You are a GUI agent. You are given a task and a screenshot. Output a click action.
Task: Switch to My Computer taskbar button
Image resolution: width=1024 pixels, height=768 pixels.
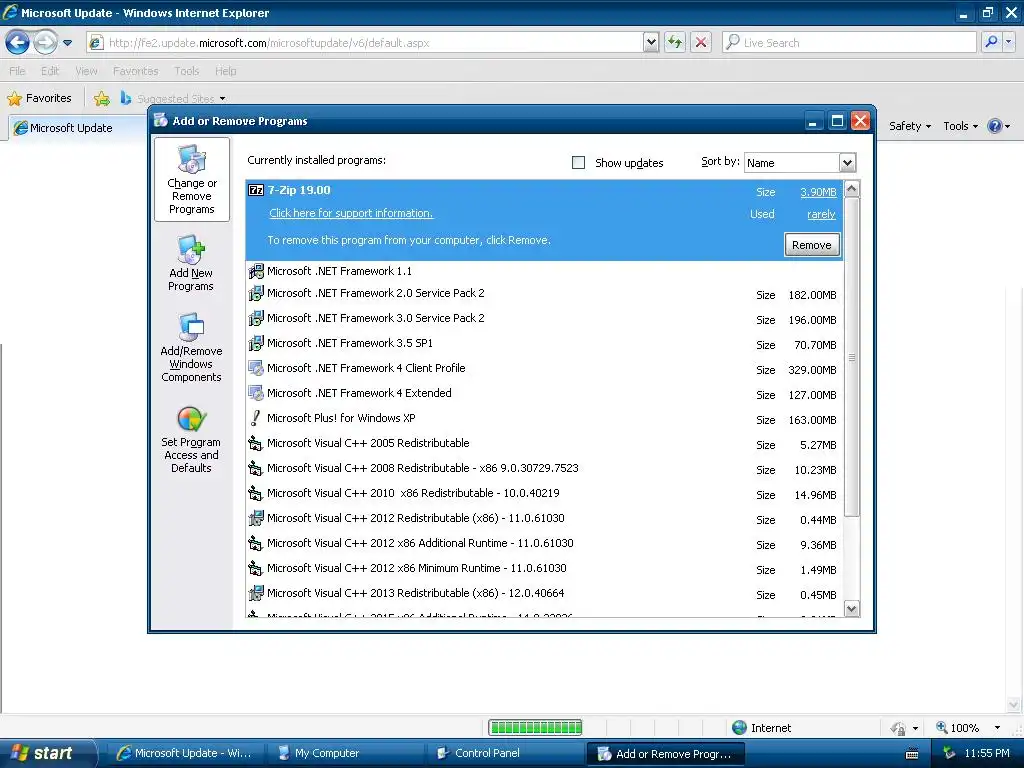[344, 753]
